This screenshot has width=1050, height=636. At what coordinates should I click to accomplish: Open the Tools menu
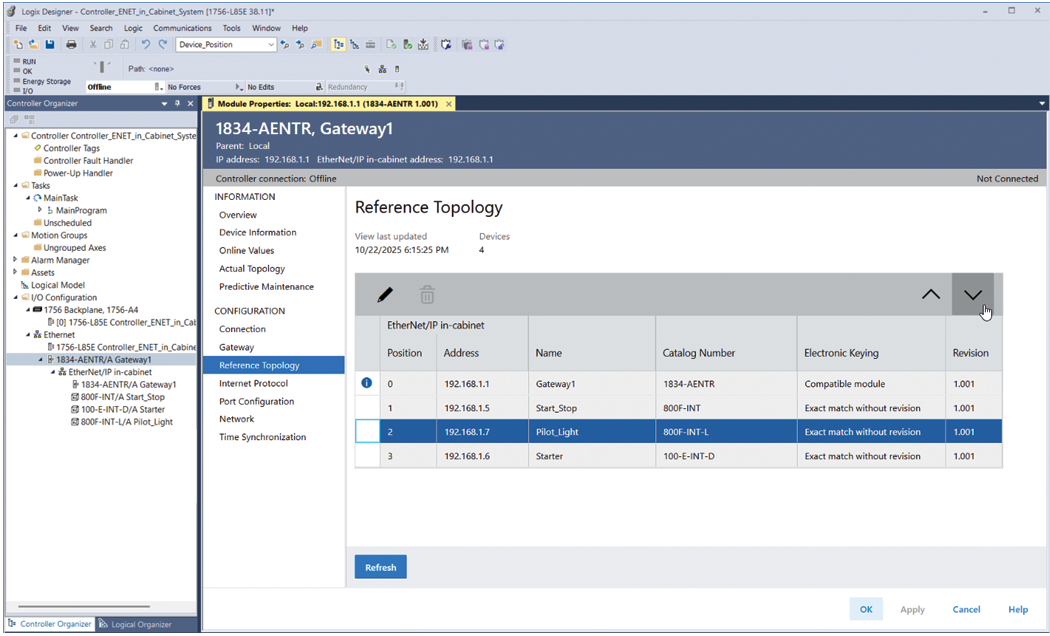coord(232,28)
